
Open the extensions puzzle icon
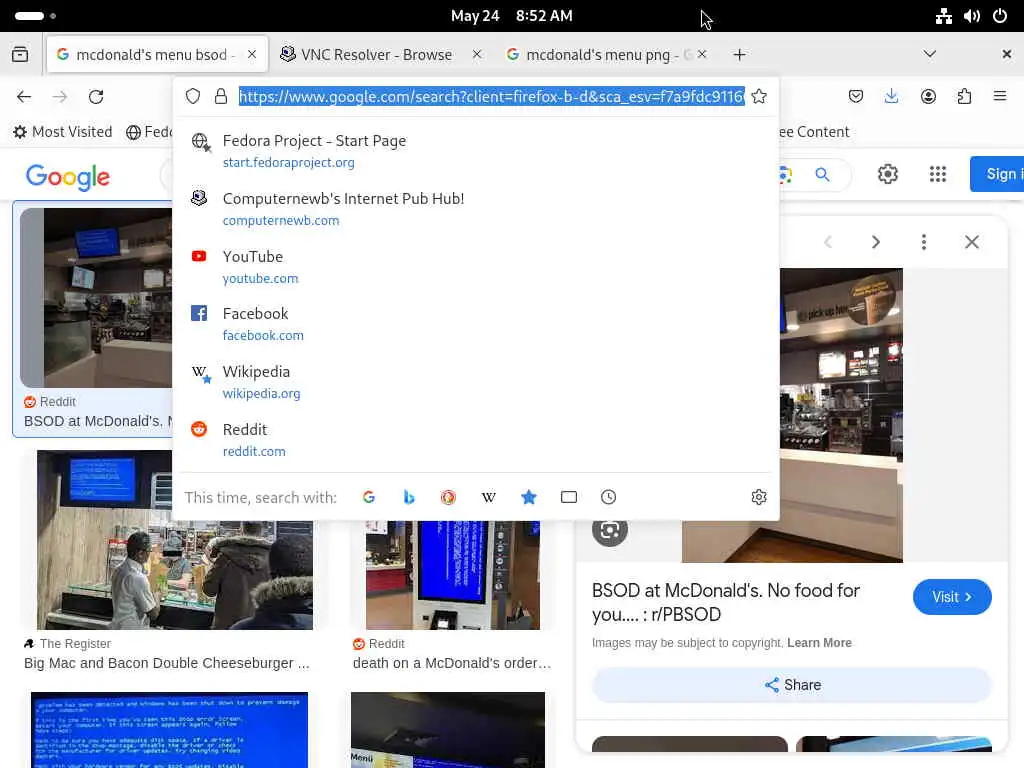pyautogui.click(x=964, y=97)
